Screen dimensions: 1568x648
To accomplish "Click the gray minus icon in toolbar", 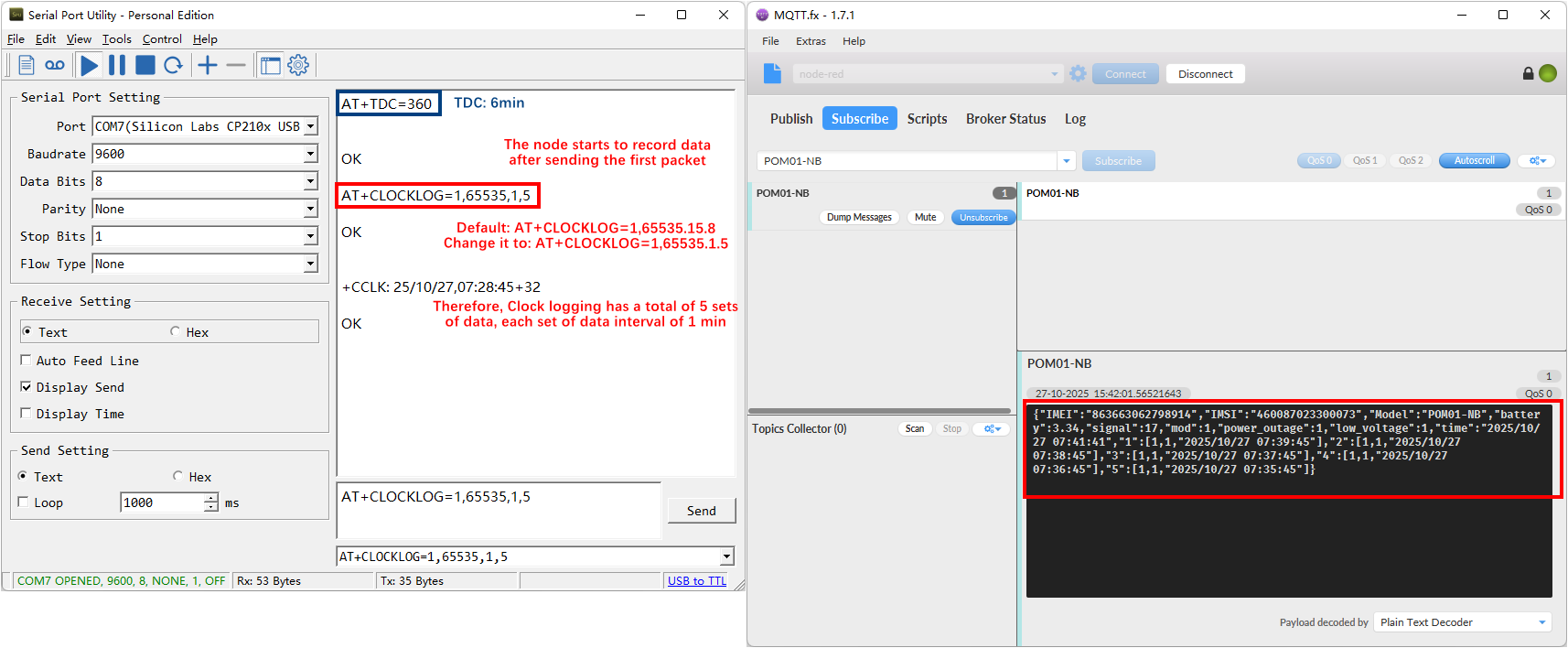I will pyautogui.click(x=236, y=65).
